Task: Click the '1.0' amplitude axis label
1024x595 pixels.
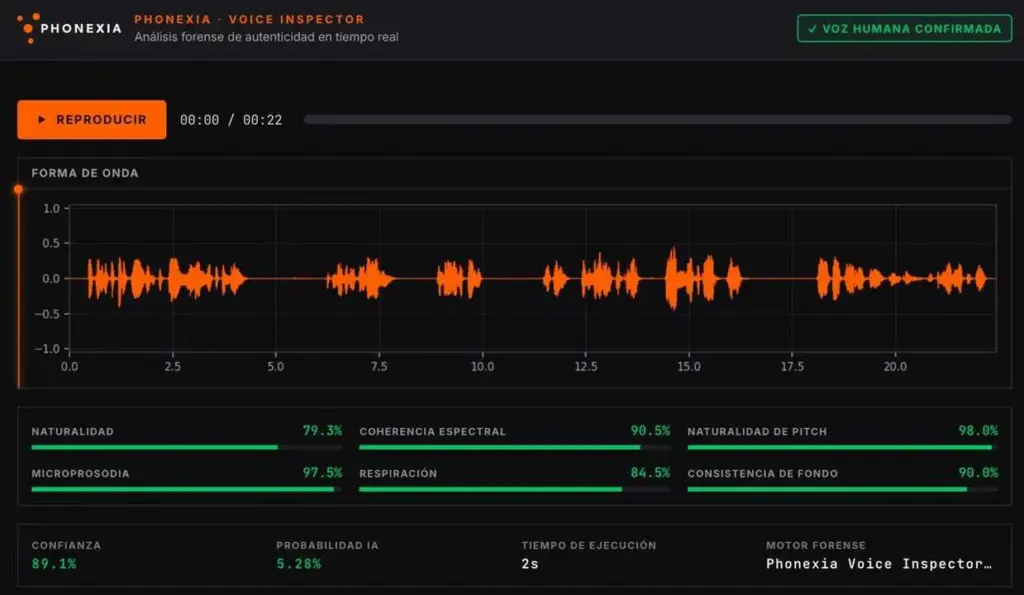Action: pyautogui.click(x=51, y=208)
